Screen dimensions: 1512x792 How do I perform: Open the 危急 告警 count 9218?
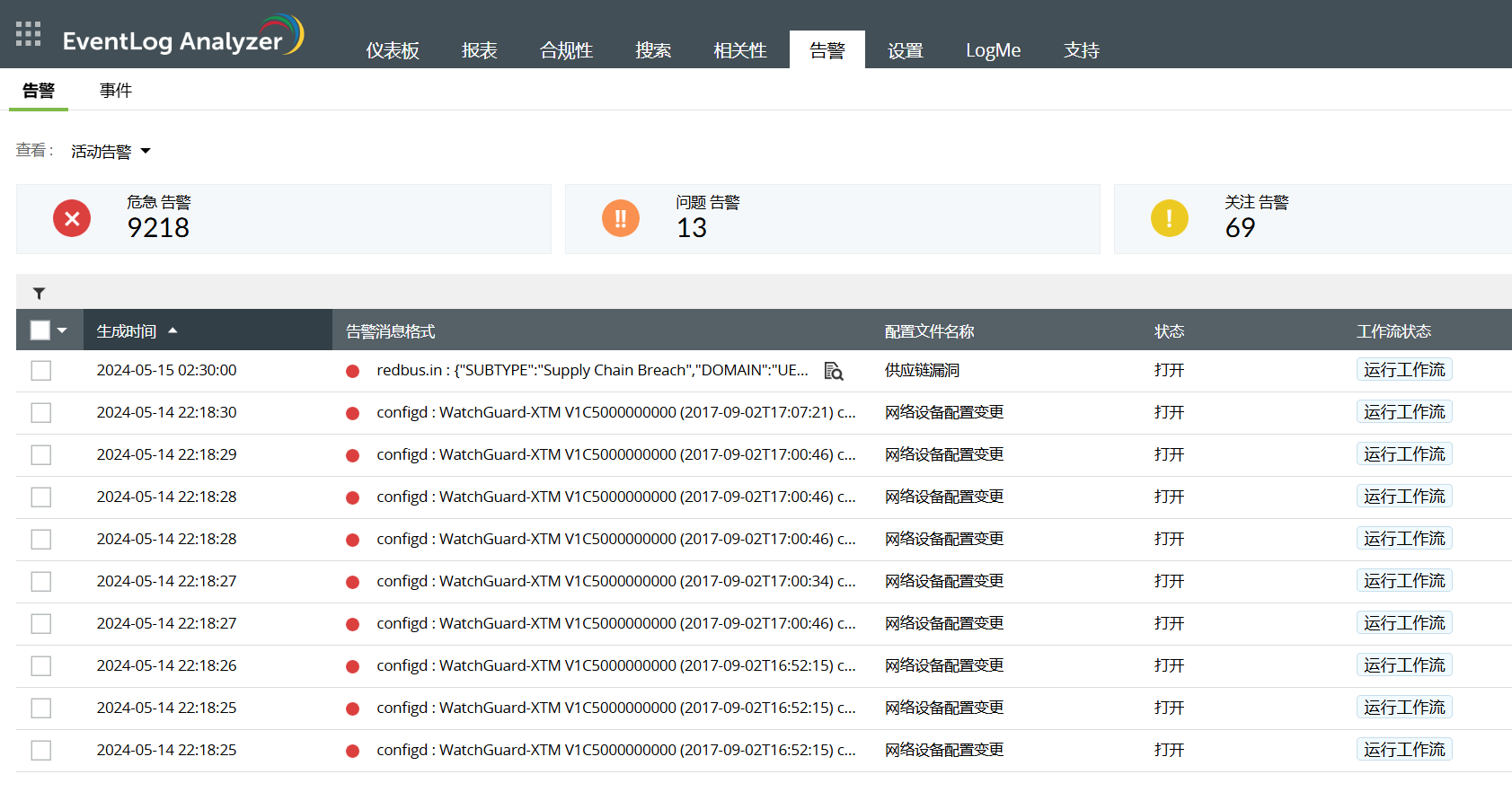(x=158, y=228)
